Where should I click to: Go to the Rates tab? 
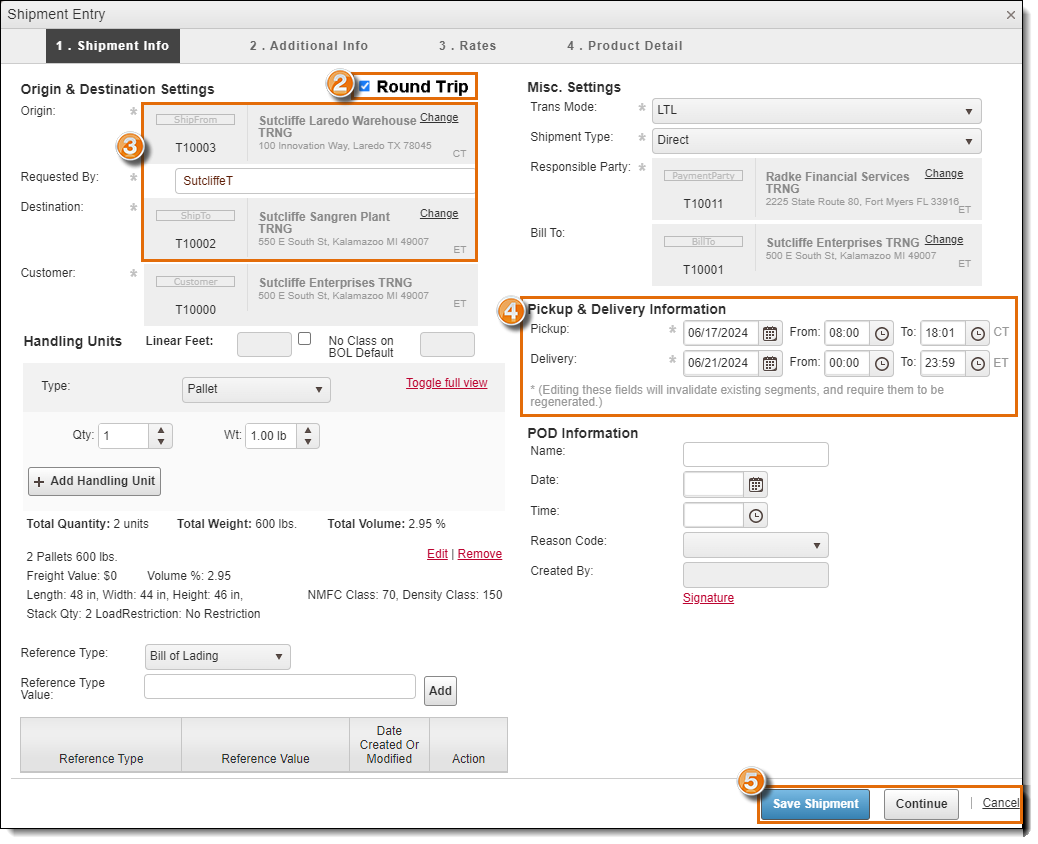[467, 46]
